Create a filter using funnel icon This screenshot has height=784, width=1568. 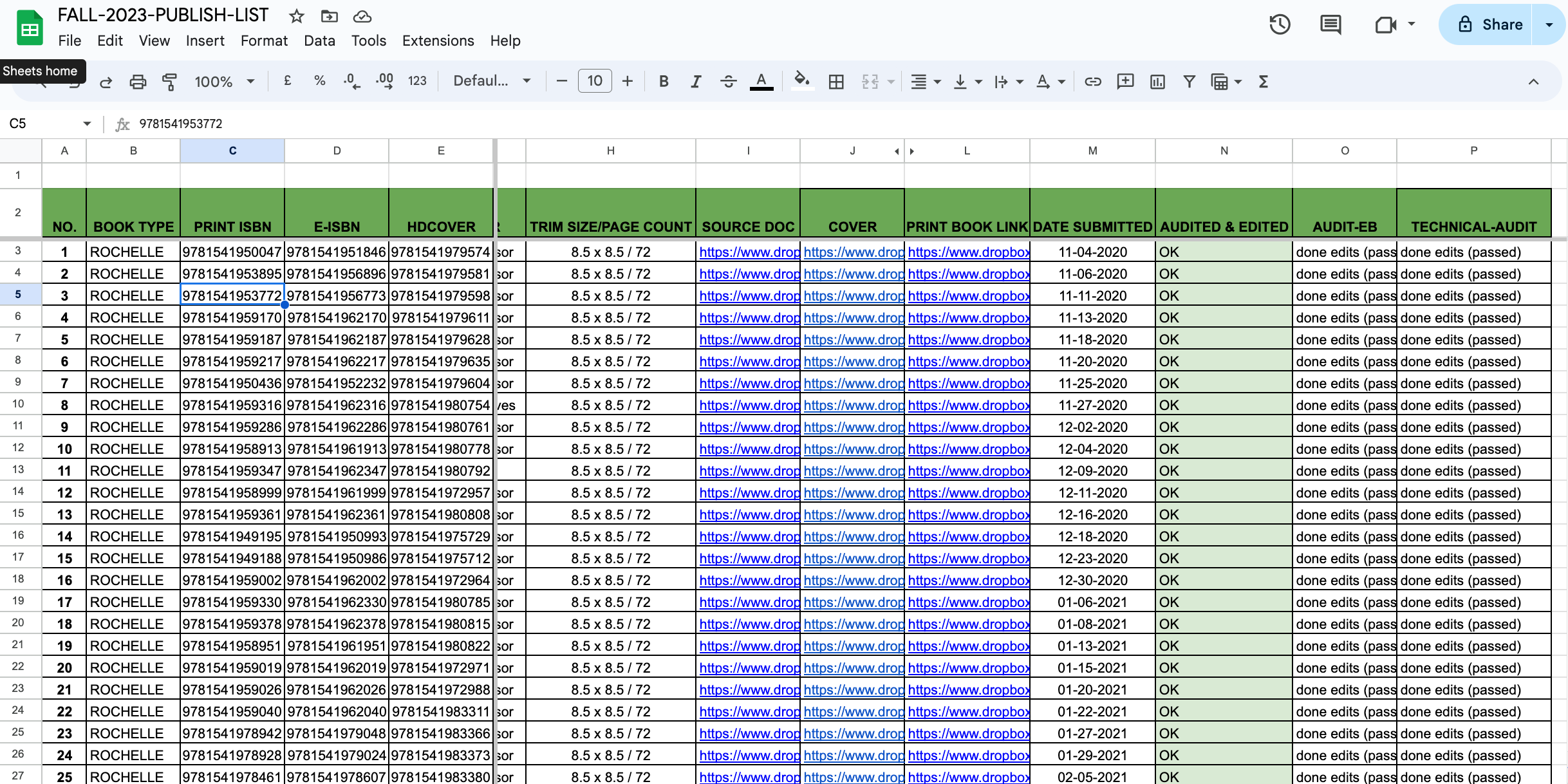[1189, 82]
